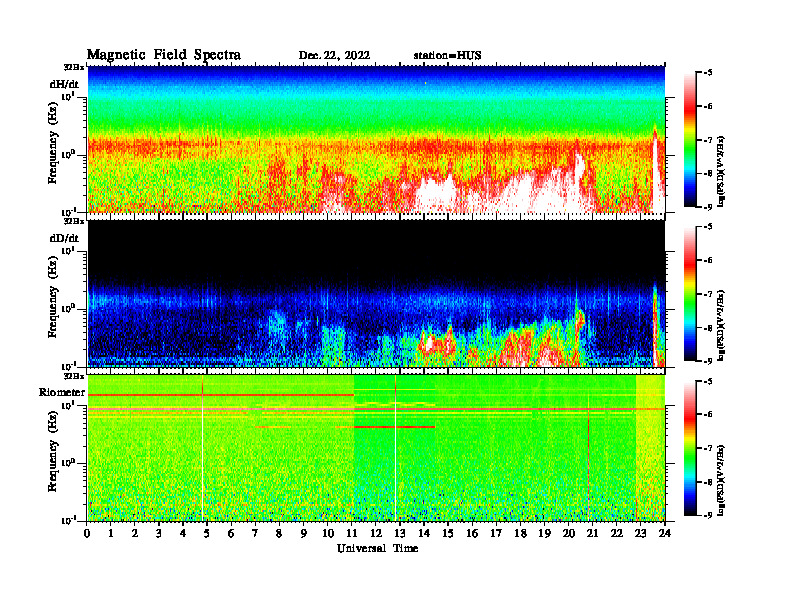The width and height of the screenshot is (792, 612).
Task: Click the "10" hour tick label
Action: (328, 534)
